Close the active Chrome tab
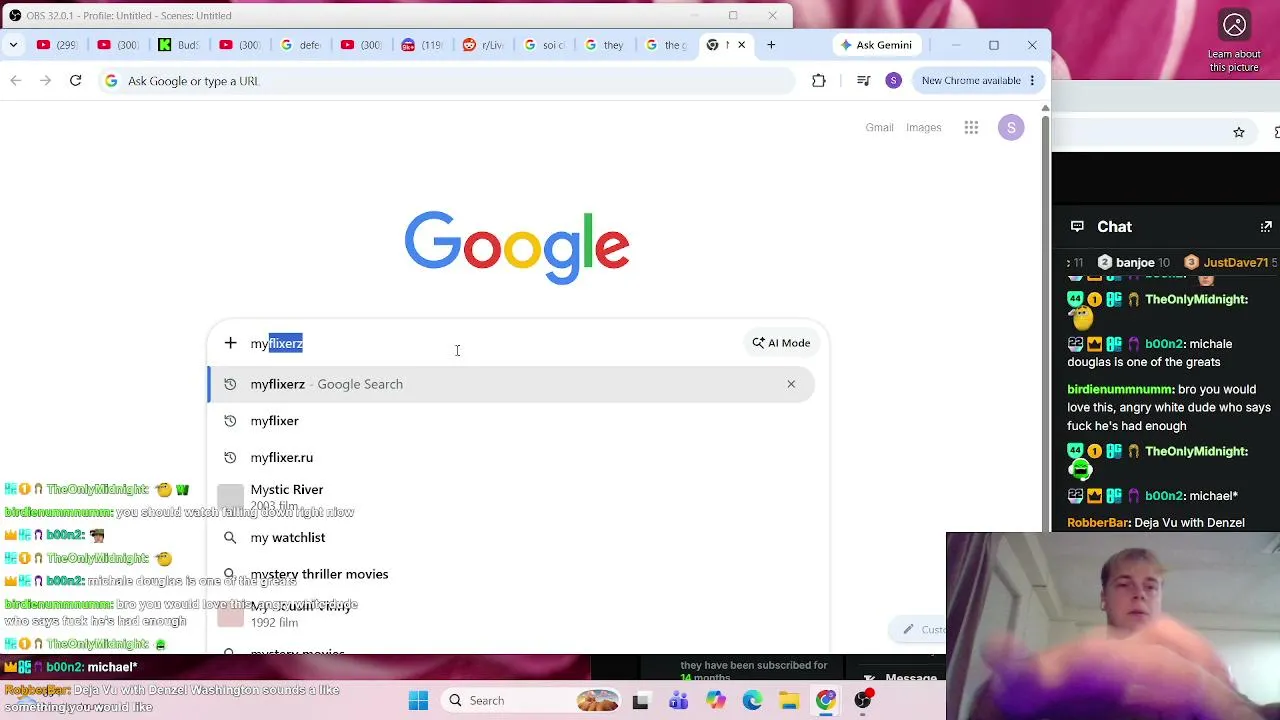Viewport: 1280px width, 720px height. point(741,45)
